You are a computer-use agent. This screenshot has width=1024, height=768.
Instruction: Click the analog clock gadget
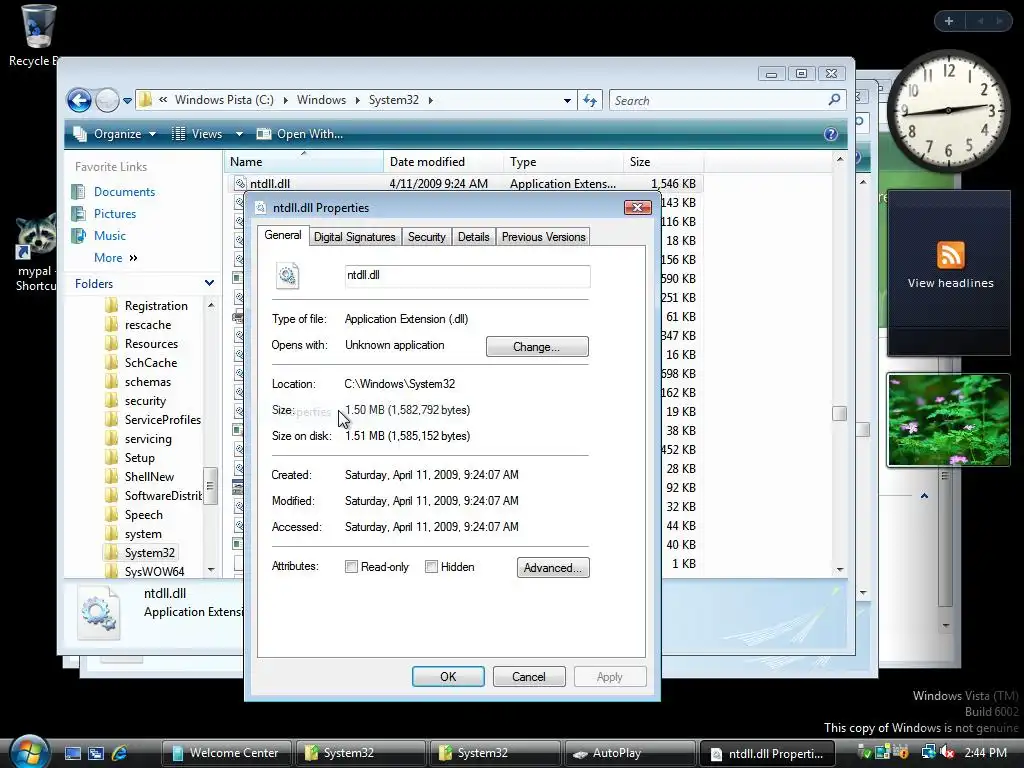pyautogui.click(x=948, y=111)
